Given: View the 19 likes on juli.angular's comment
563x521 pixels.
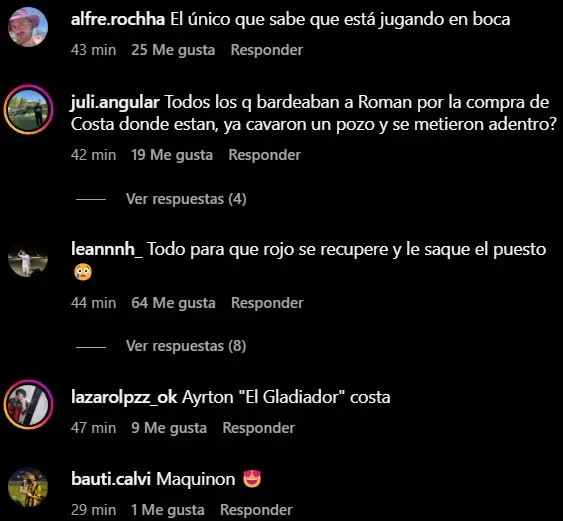Looking at the screenshot, I should click(172, 155).
